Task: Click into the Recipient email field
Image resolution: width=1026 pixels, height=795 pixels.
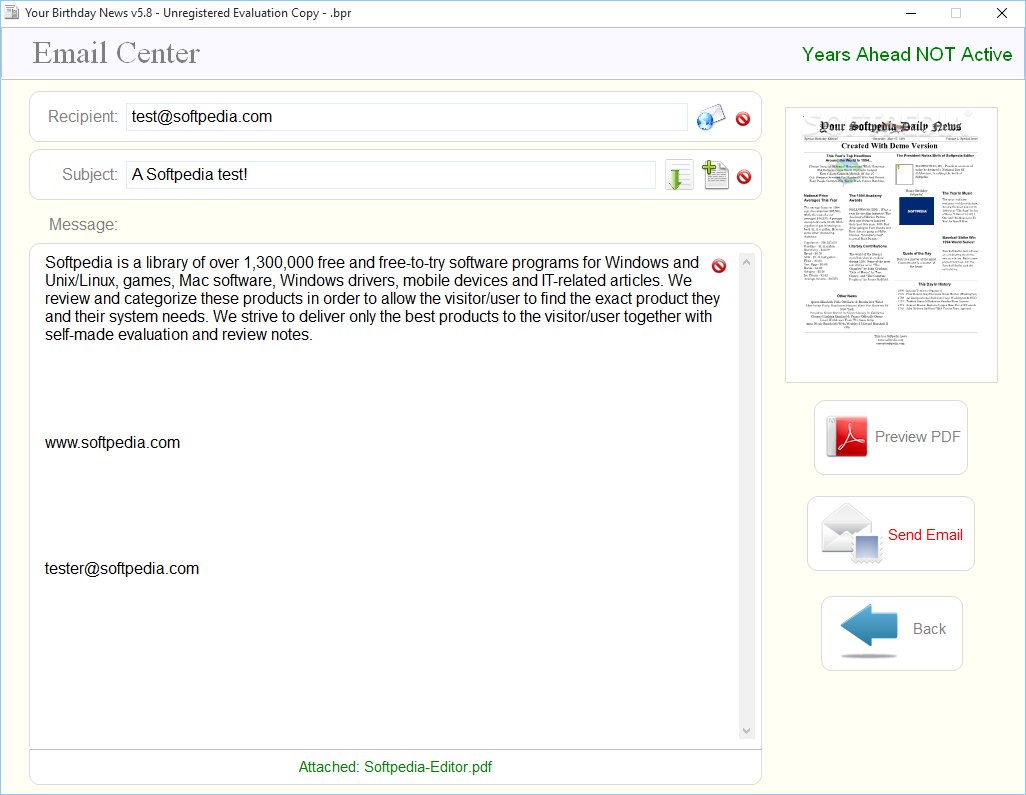Action: pyautogui.click(x=406, y=117)
